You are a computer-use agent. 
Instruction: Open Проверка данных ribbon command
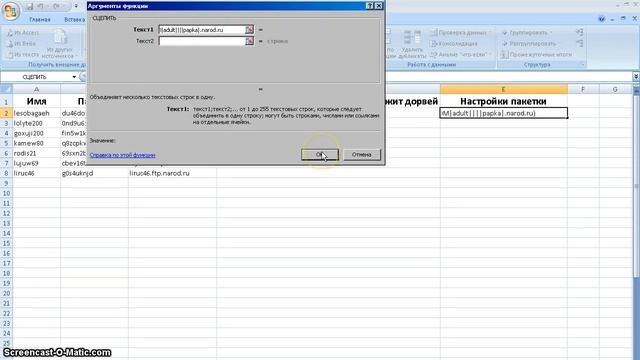point(460,32)
